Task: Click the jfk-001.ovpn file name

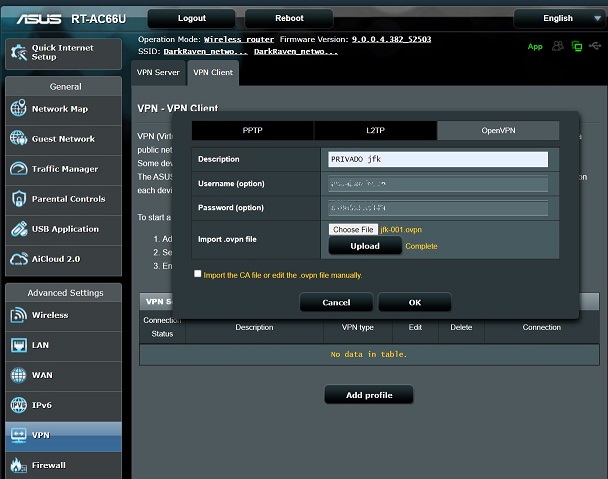Action: (401, 230)
